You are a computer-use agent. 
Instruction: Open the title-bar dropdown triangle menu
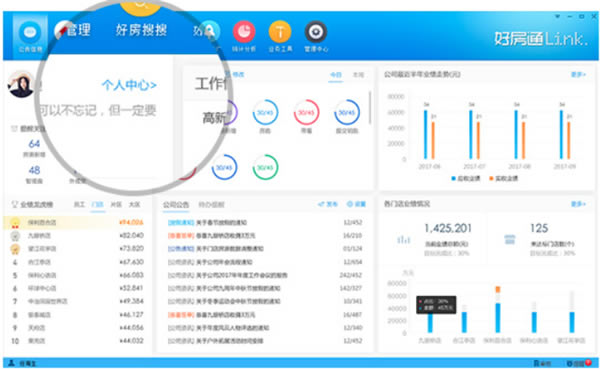[558, 16]
